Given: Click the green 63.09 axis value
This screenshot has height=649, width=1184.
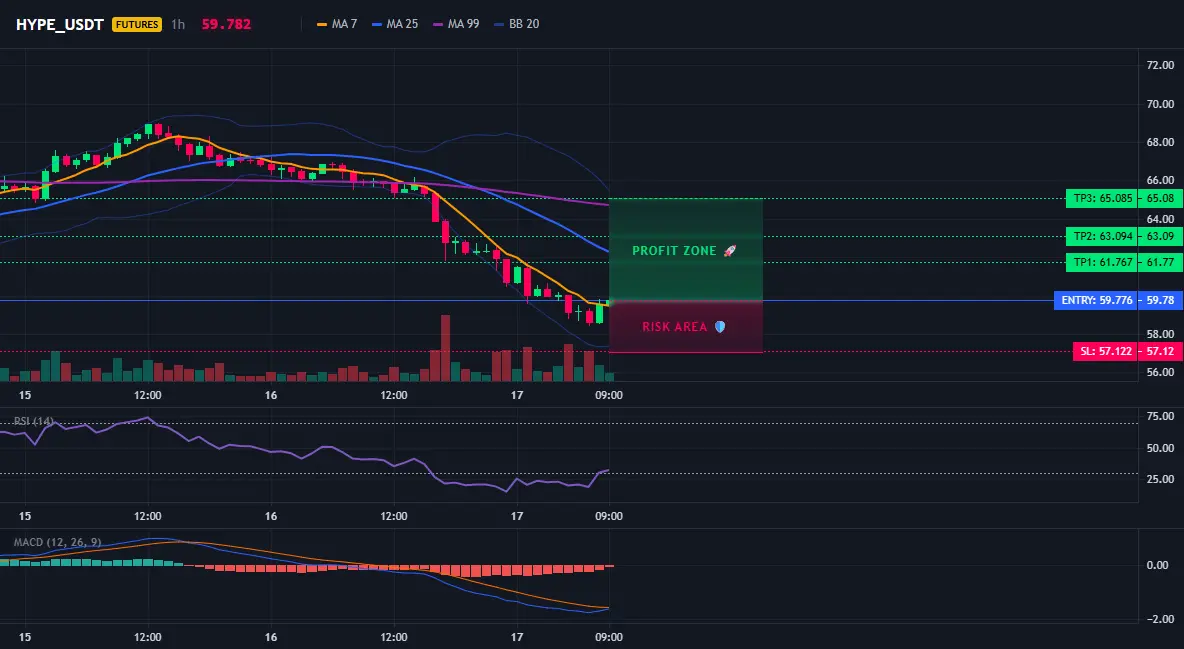Looking at the screenshot, I should point(1161,236).
